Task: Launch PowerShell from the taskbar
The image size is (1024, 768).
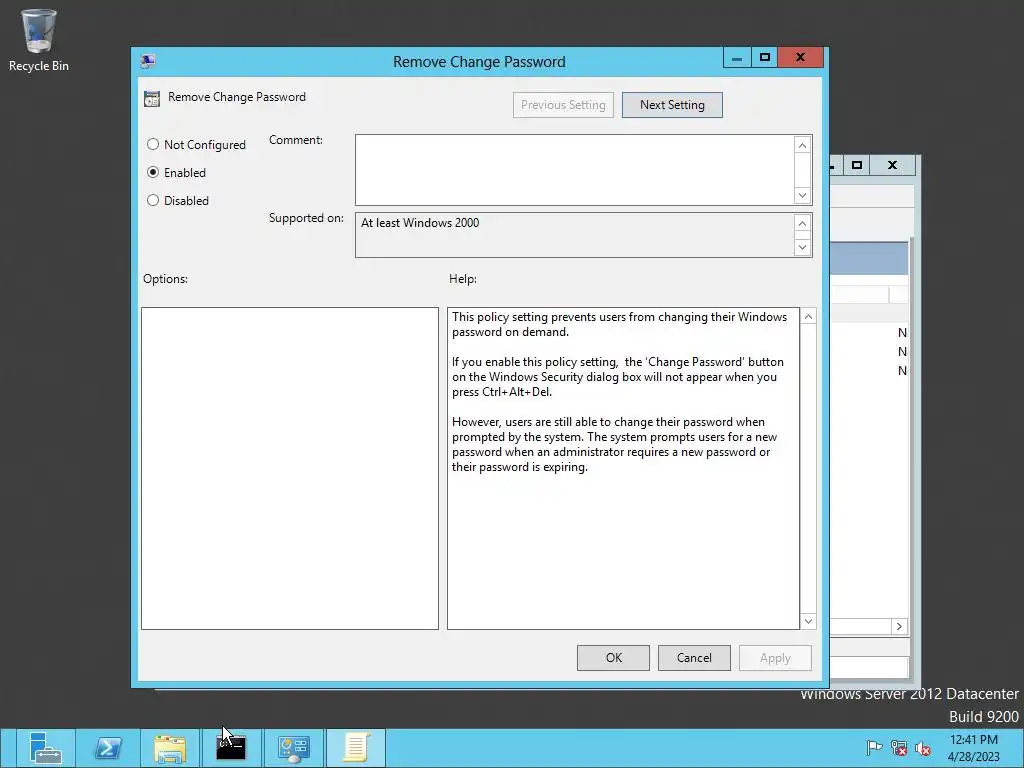Action: [x=108, y=748]
